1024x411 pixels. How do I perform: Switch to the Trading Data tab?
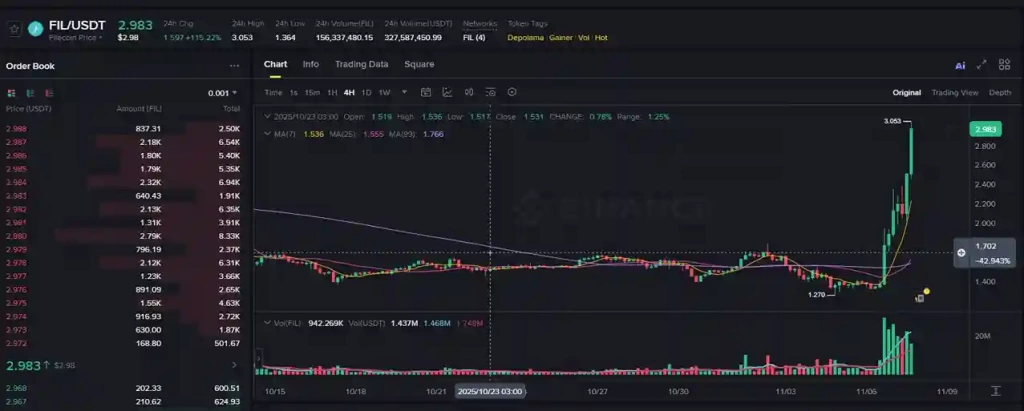pyautogui.click(x=361, y=64)
